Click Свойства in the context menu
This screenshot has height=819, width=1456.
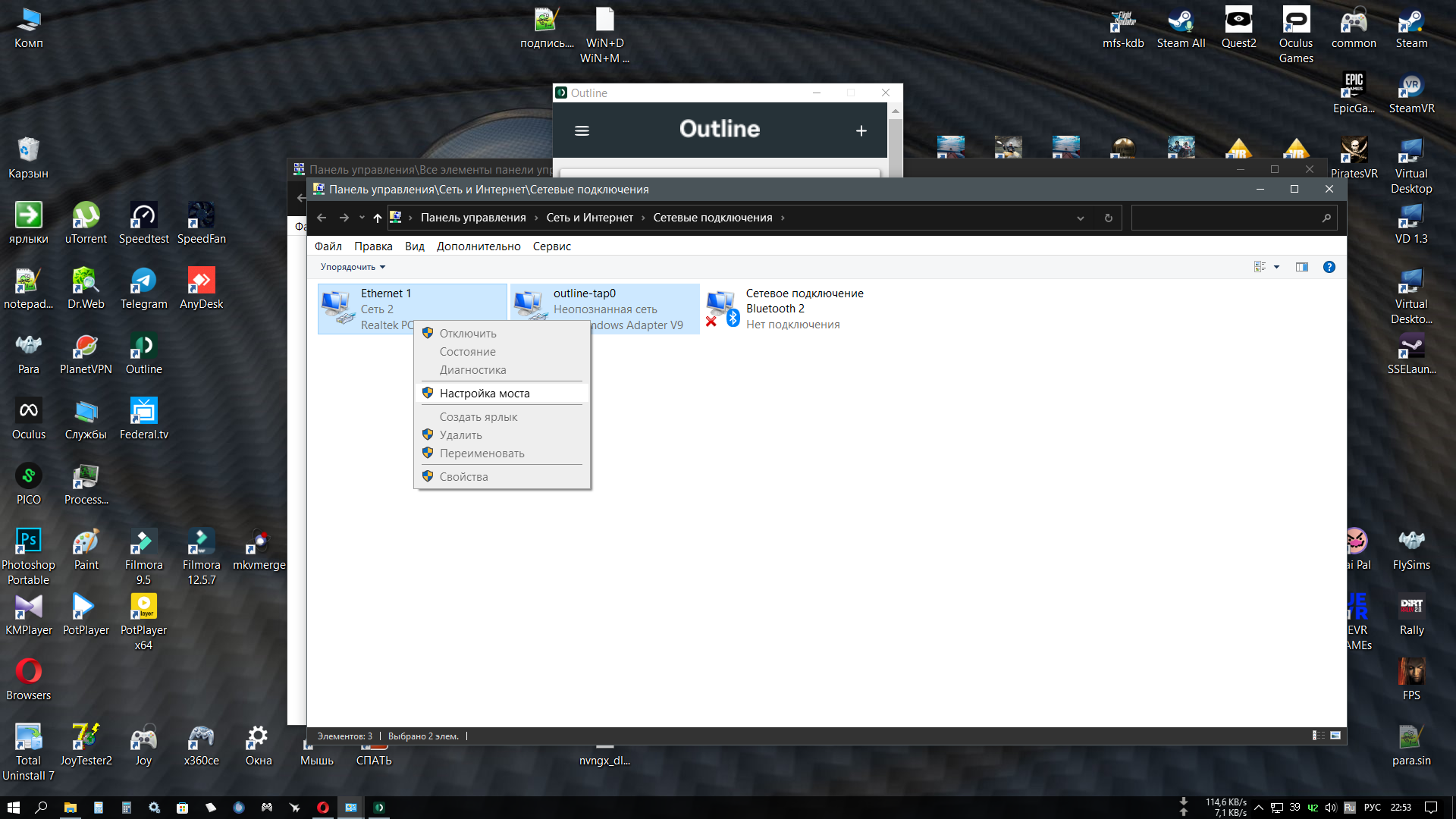coord(463,476)
